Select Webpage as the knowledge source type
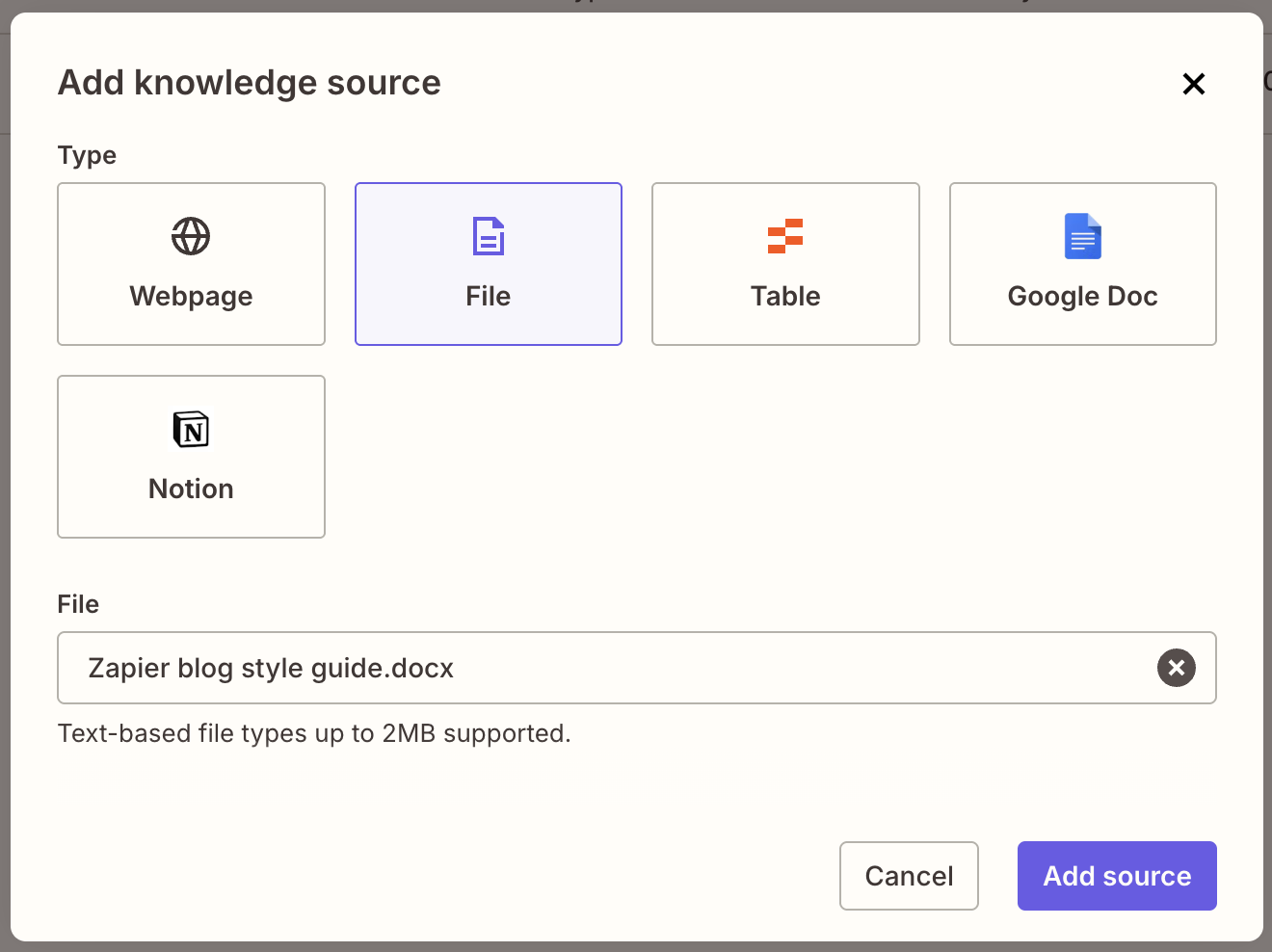 (x=191, y=264)
